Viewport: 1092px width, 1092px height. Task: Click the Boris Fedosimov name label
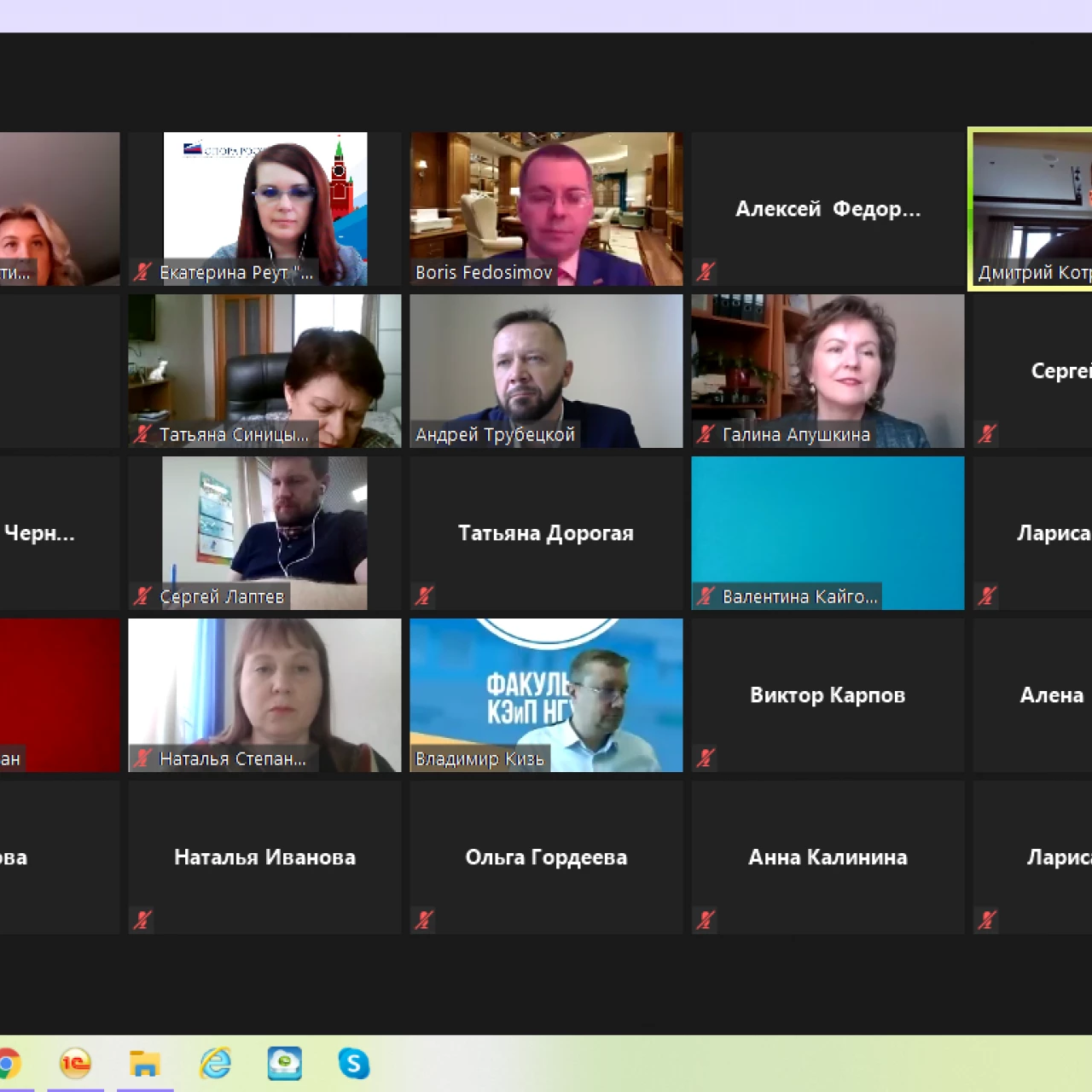pos(484,272)
